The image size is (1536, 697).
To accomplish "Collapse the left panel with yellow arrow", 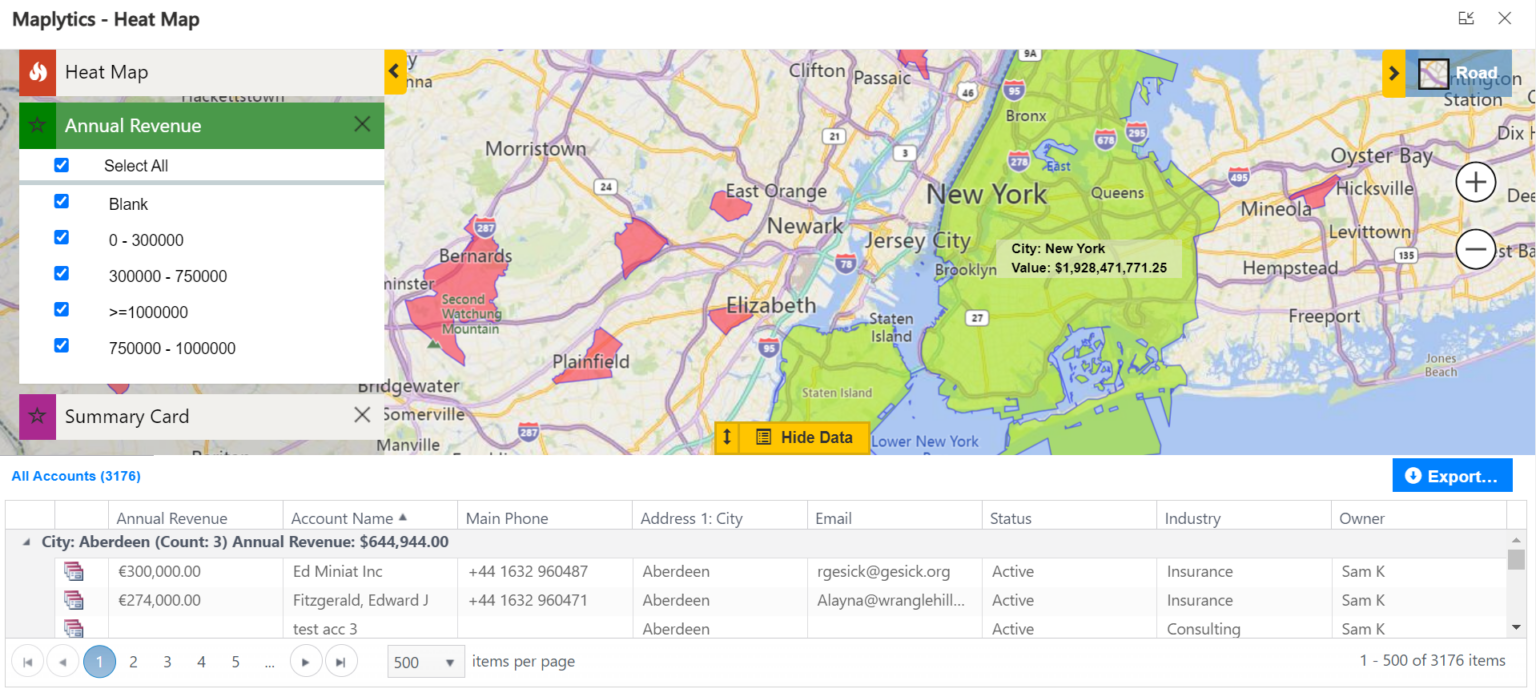I will pyautogui.click(x=395, y=72).
